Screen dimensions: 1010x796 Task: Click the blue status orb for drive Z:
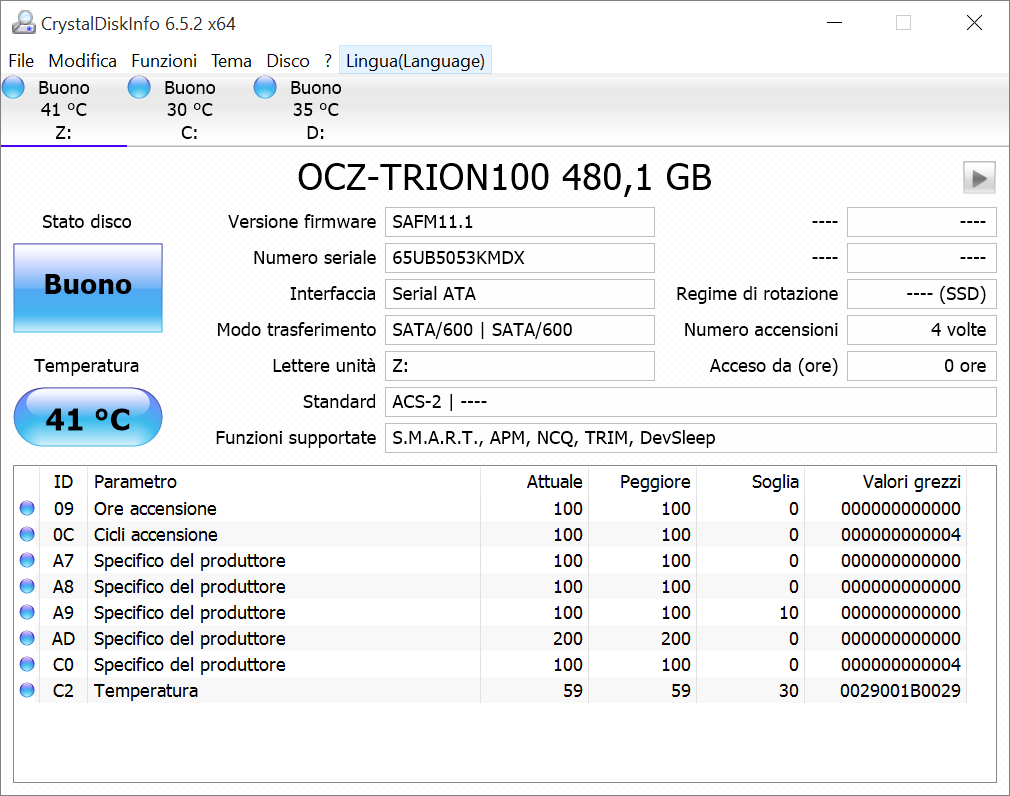point(14,88)
